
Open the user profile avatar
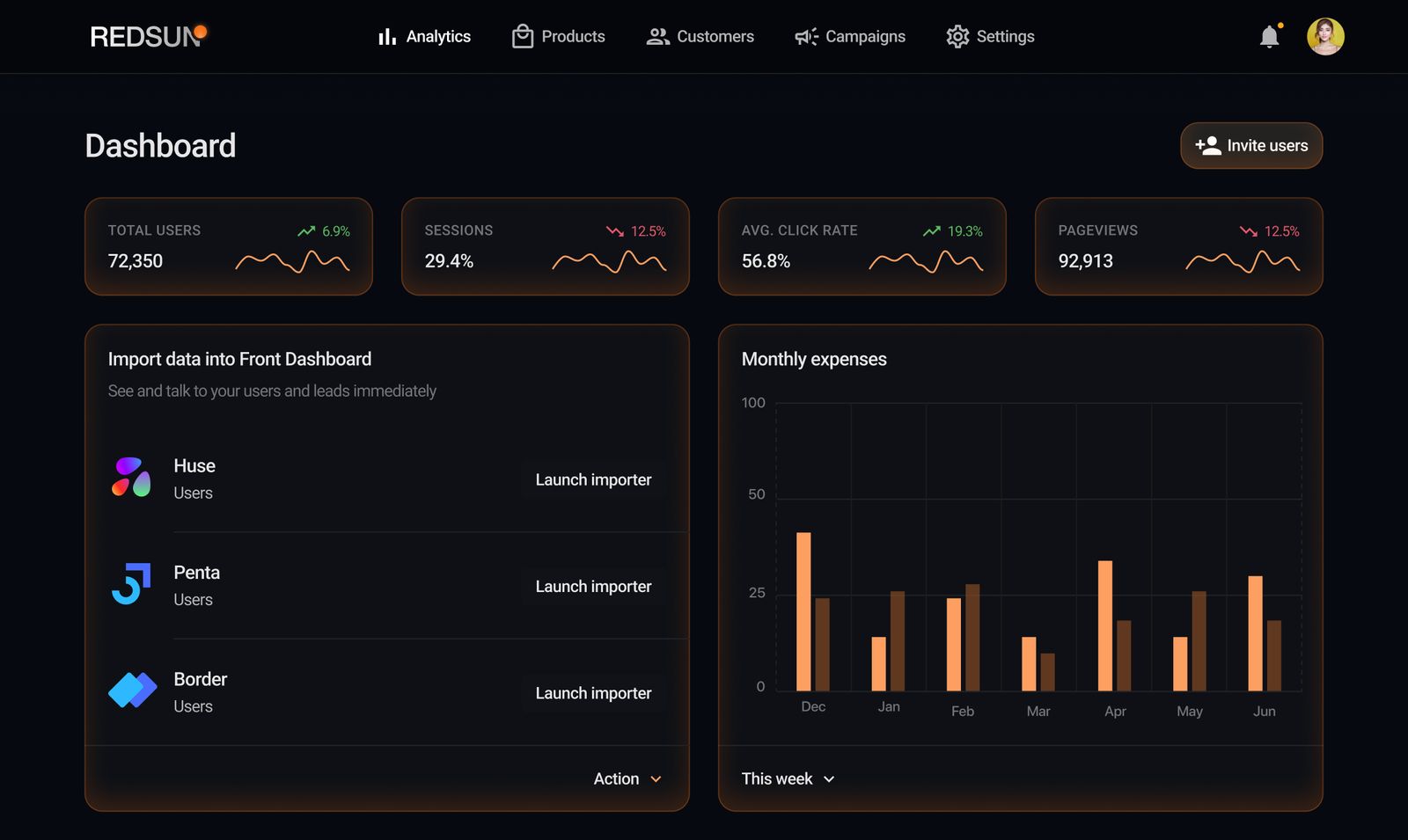pos(1324,37)
